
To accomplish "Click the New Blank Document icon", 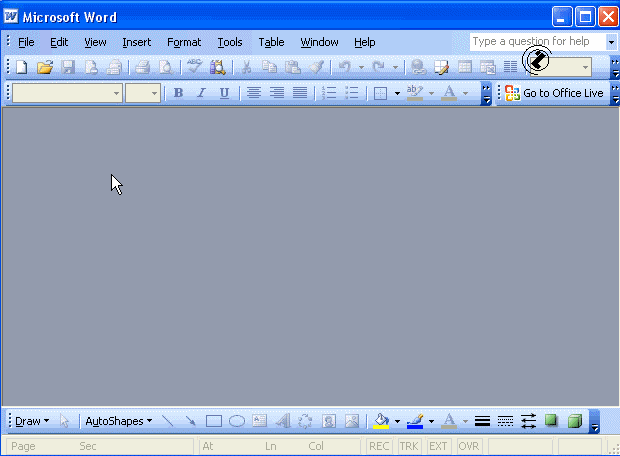I will pyautogui.click(x=22, y=67).
